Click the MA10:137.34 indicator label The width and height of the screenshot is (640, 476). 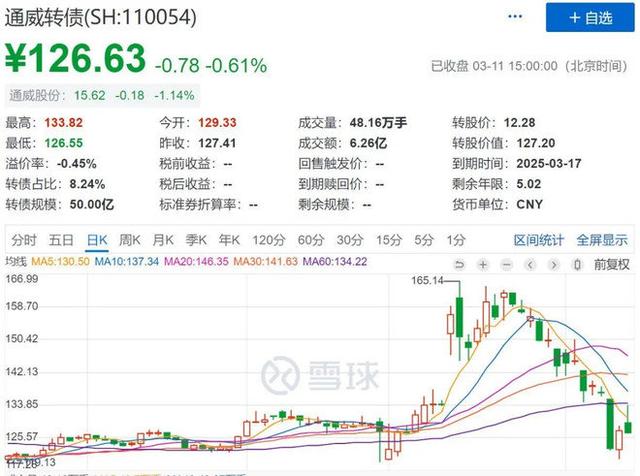127,261
